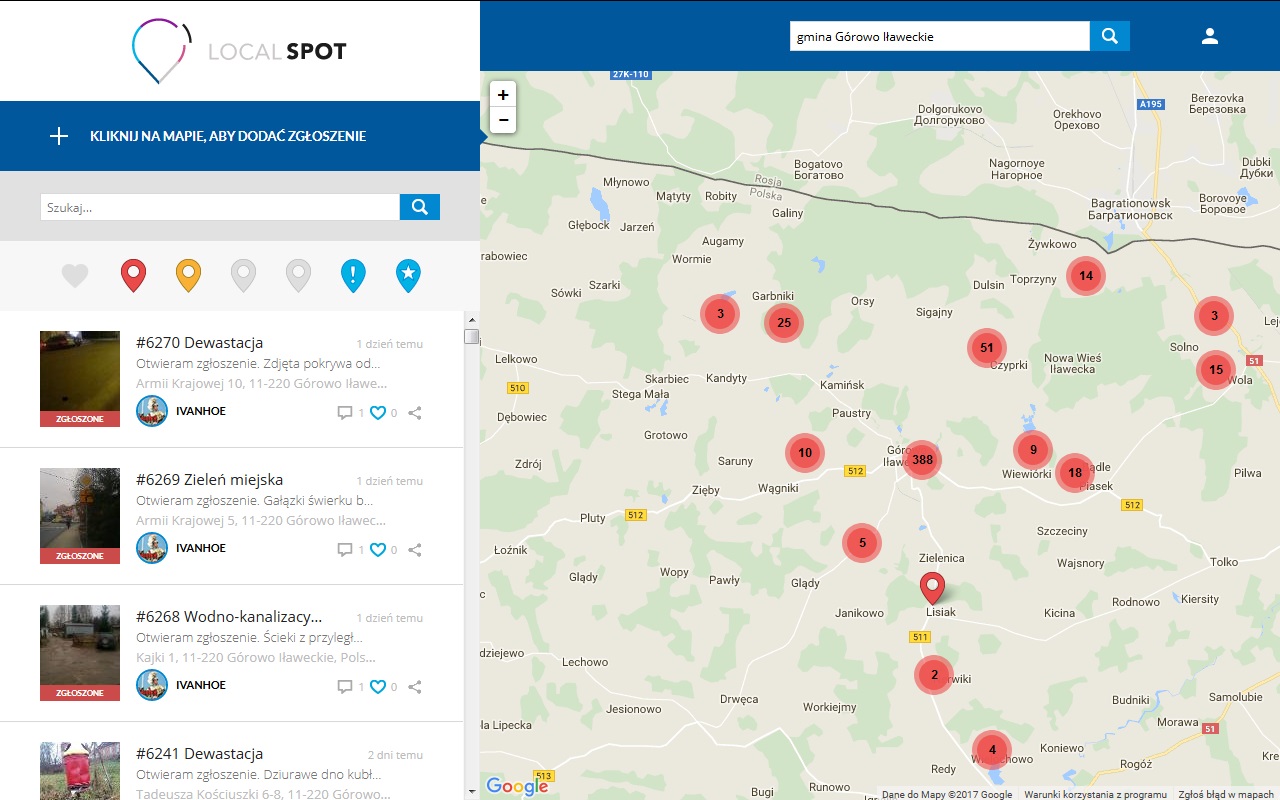This screenshot has height=800, width=1280.
Task: Click the Google logo on the map
Action: click(517, 787)
